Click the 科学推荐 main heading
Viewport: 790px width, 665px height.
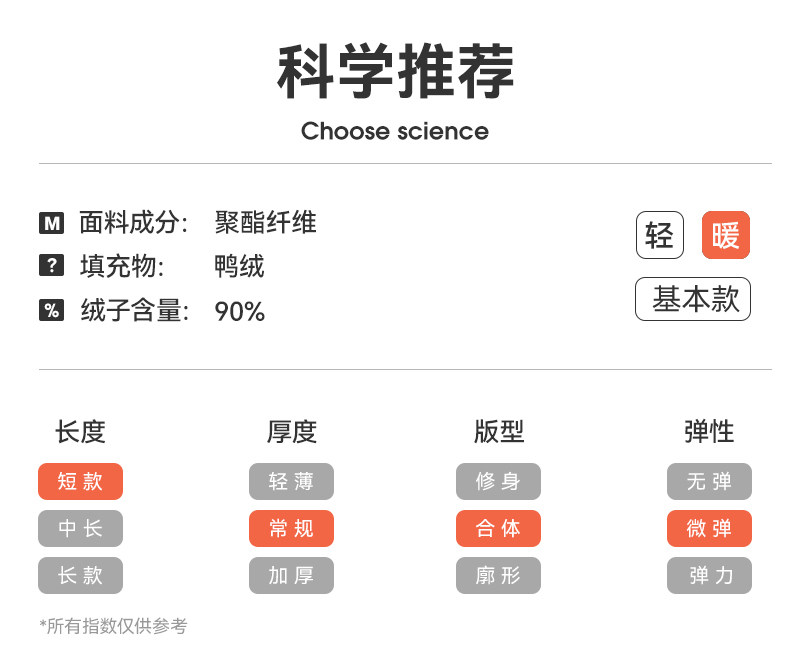click(395, 73)
